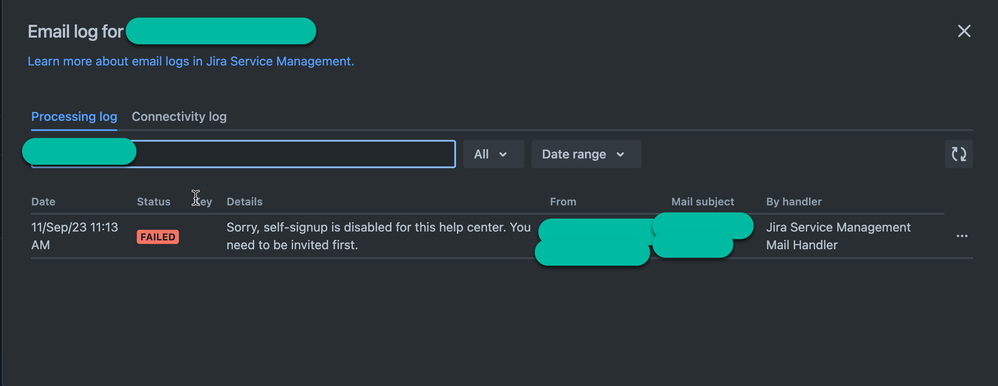The width and height of the screenshot is (998, 386).
Task: Focus the log search input field
Action: tap(243, 154)
